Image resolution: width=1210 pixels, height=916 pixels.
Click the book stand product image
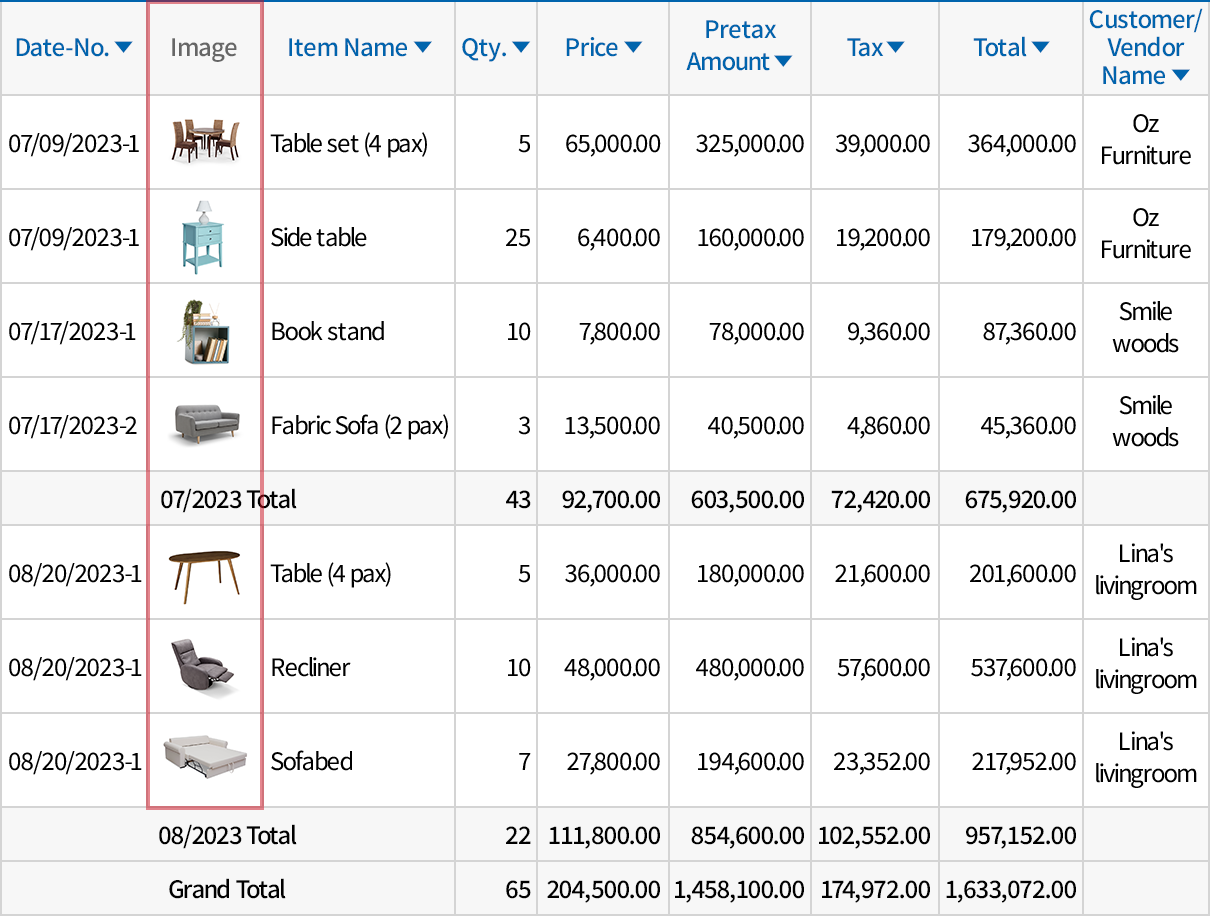(204, 330)
